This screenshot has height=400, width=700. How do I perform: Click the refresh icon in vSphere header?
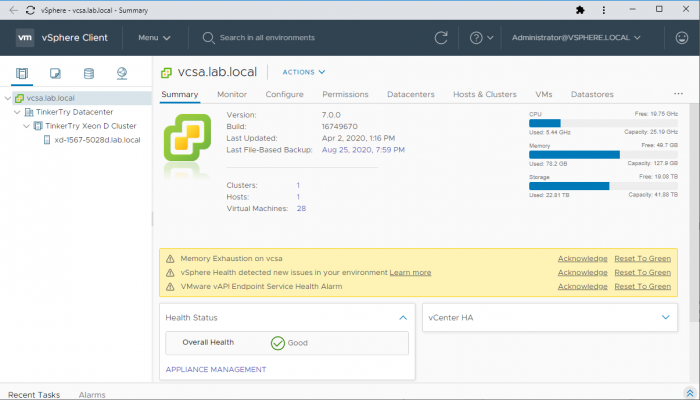click(x=441, y=38)
